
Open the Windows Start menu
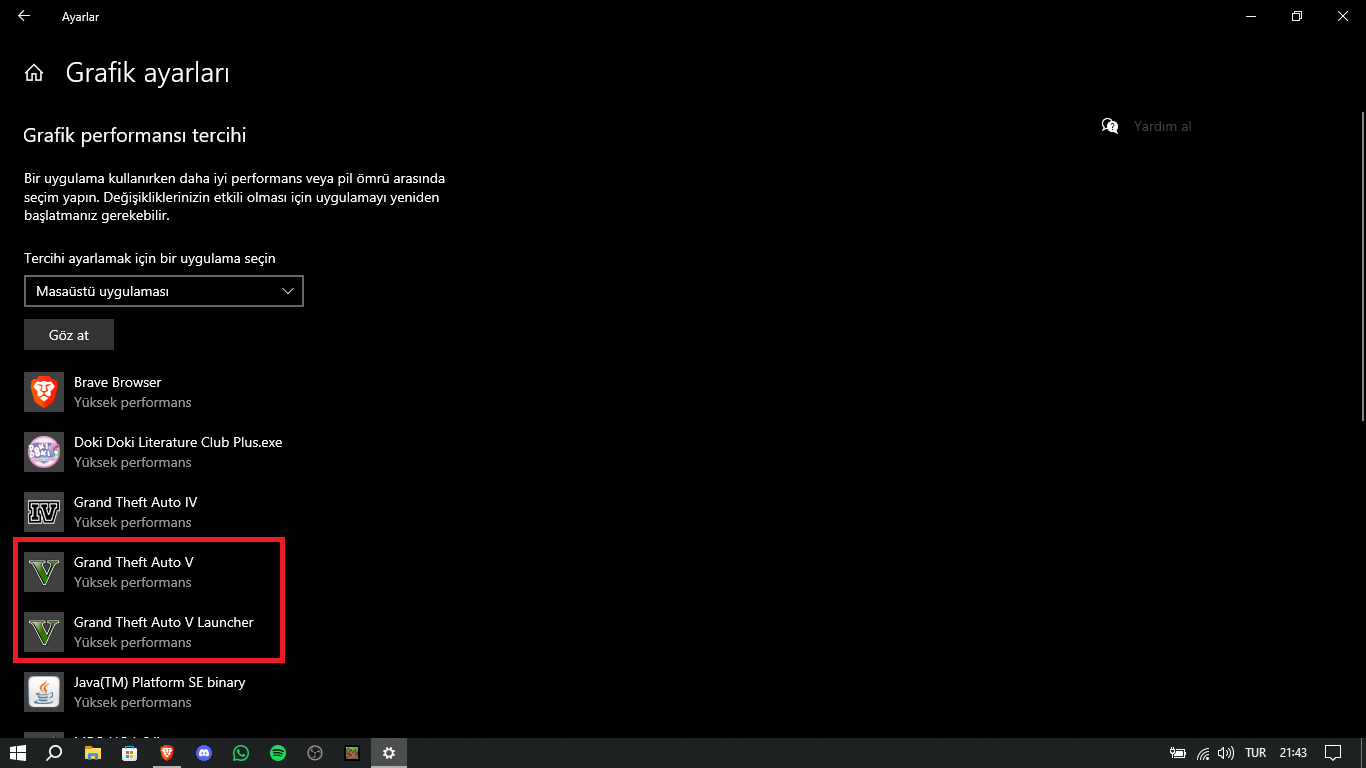click(x=18, y=753)
